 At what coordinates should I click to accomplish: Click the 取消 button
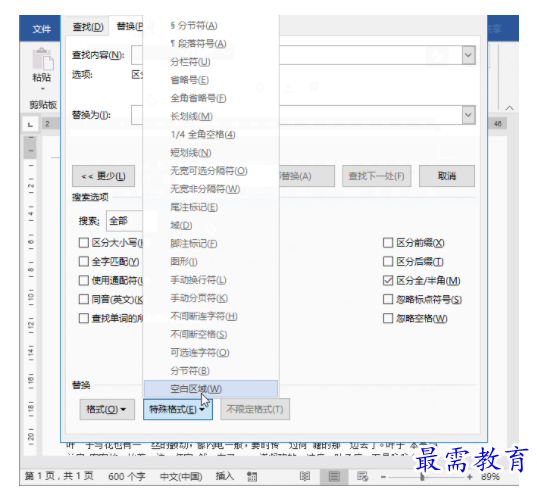[447, 176]
